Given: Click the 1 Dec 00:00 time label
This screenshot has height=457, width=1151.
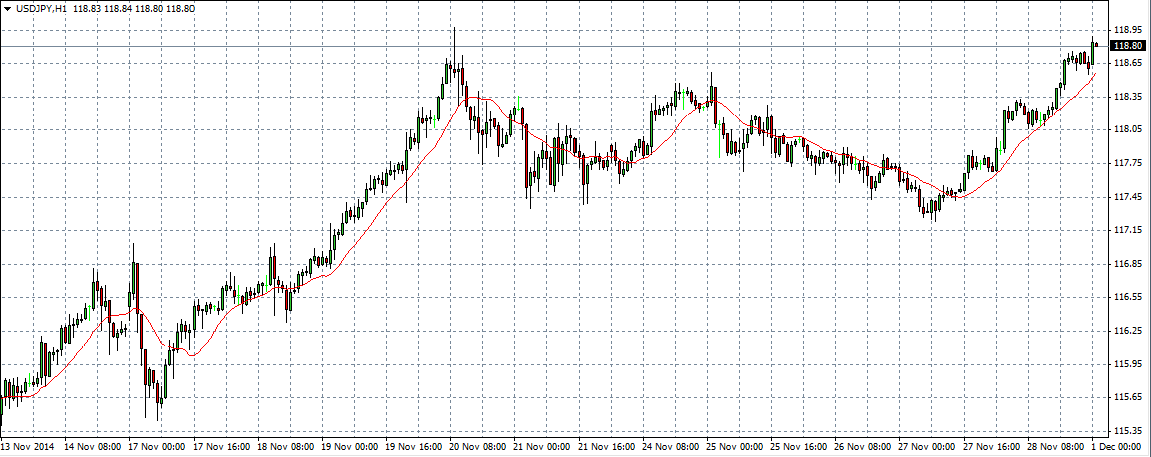Looking at the screenshot, I should click(1119, 447).
